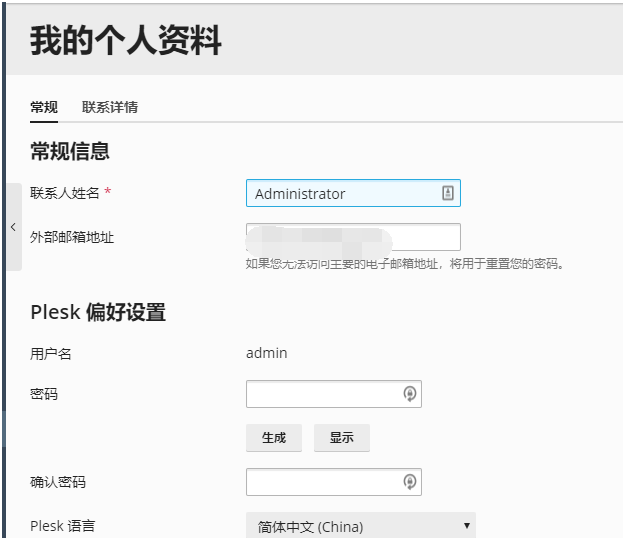Click the Plesk 语言 label
The width and height of the screenshot is (625, 540).
tap(63, 526)
